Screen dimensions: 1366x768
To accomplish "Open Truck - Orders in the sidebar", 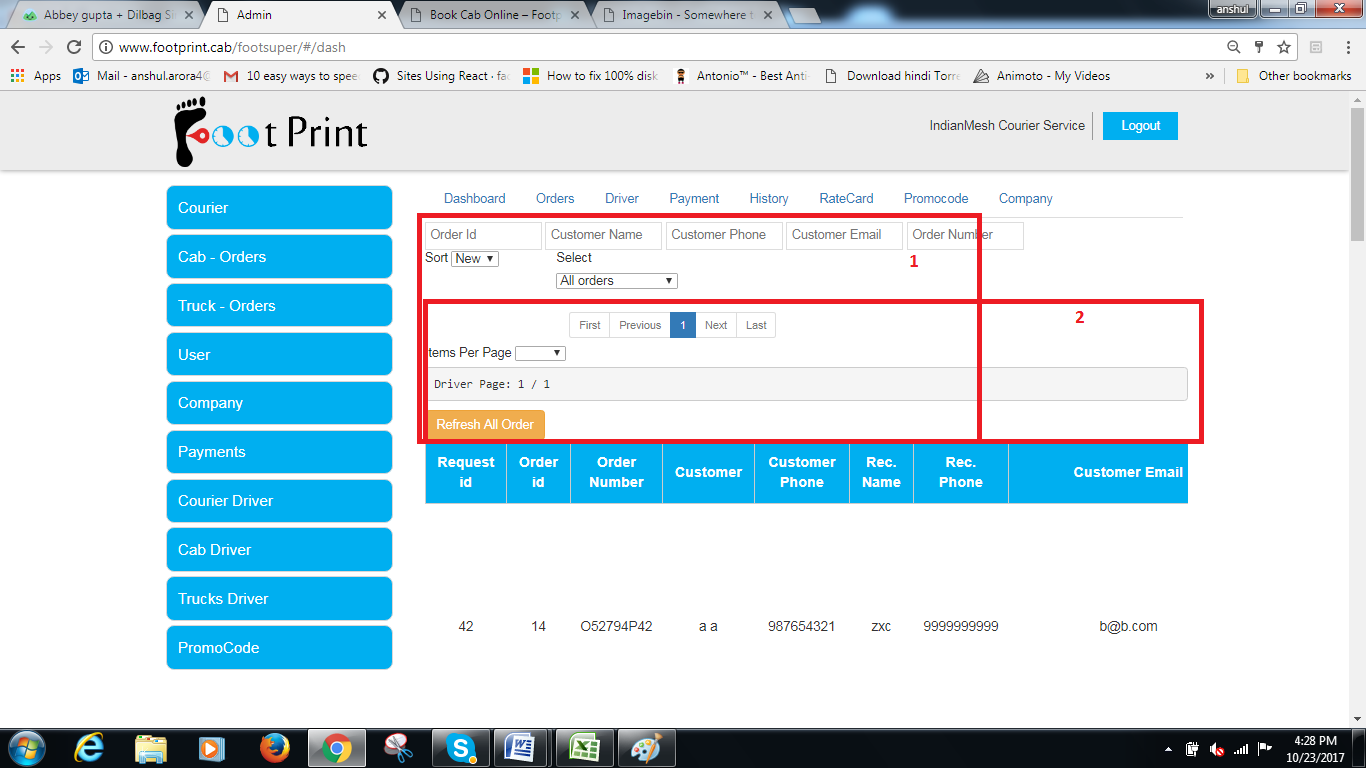I will 279,306.
